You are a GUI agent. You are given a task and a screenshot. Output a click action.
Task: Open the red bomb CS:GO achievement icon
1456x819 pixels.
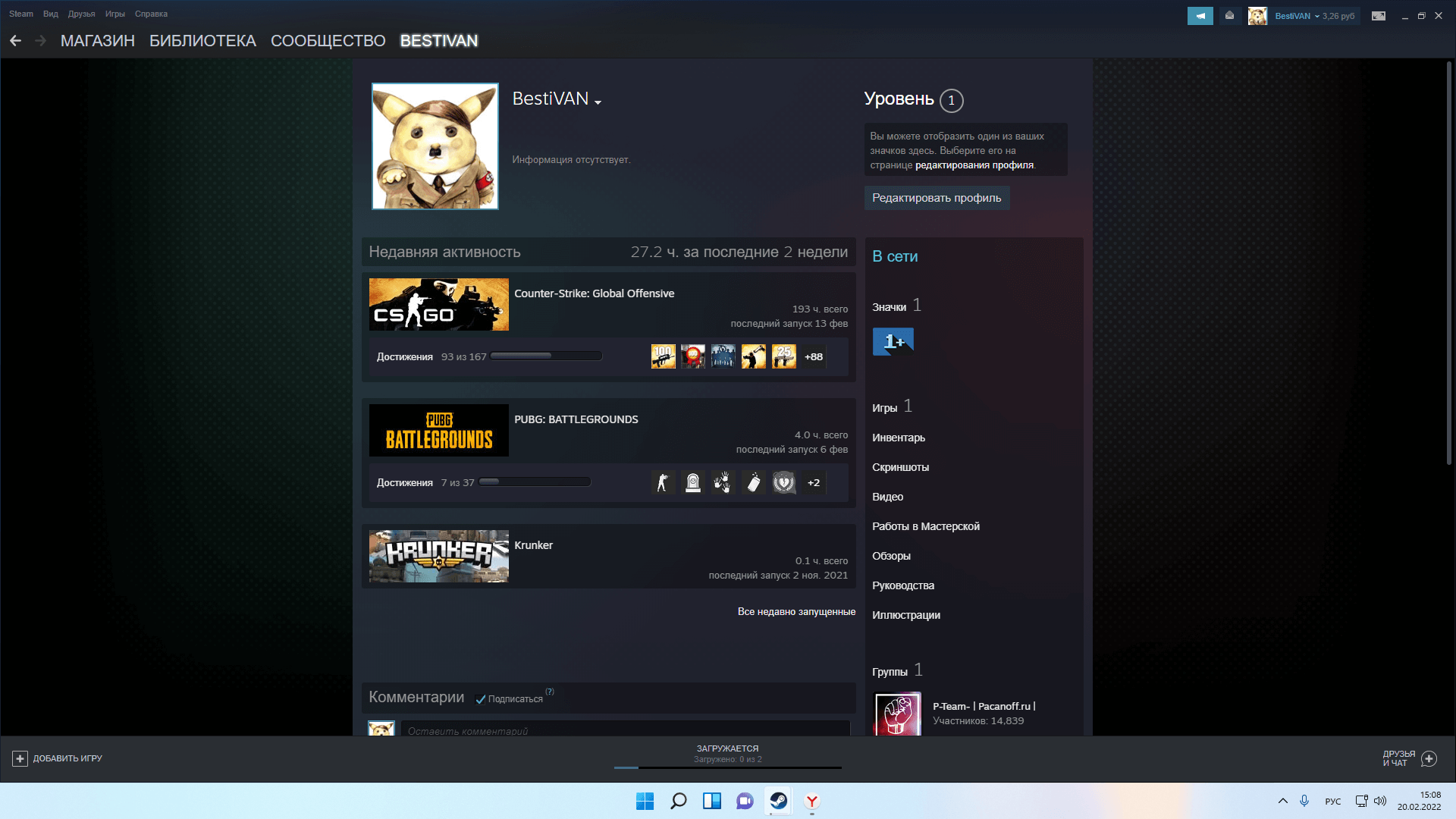[x=693, y=356]
